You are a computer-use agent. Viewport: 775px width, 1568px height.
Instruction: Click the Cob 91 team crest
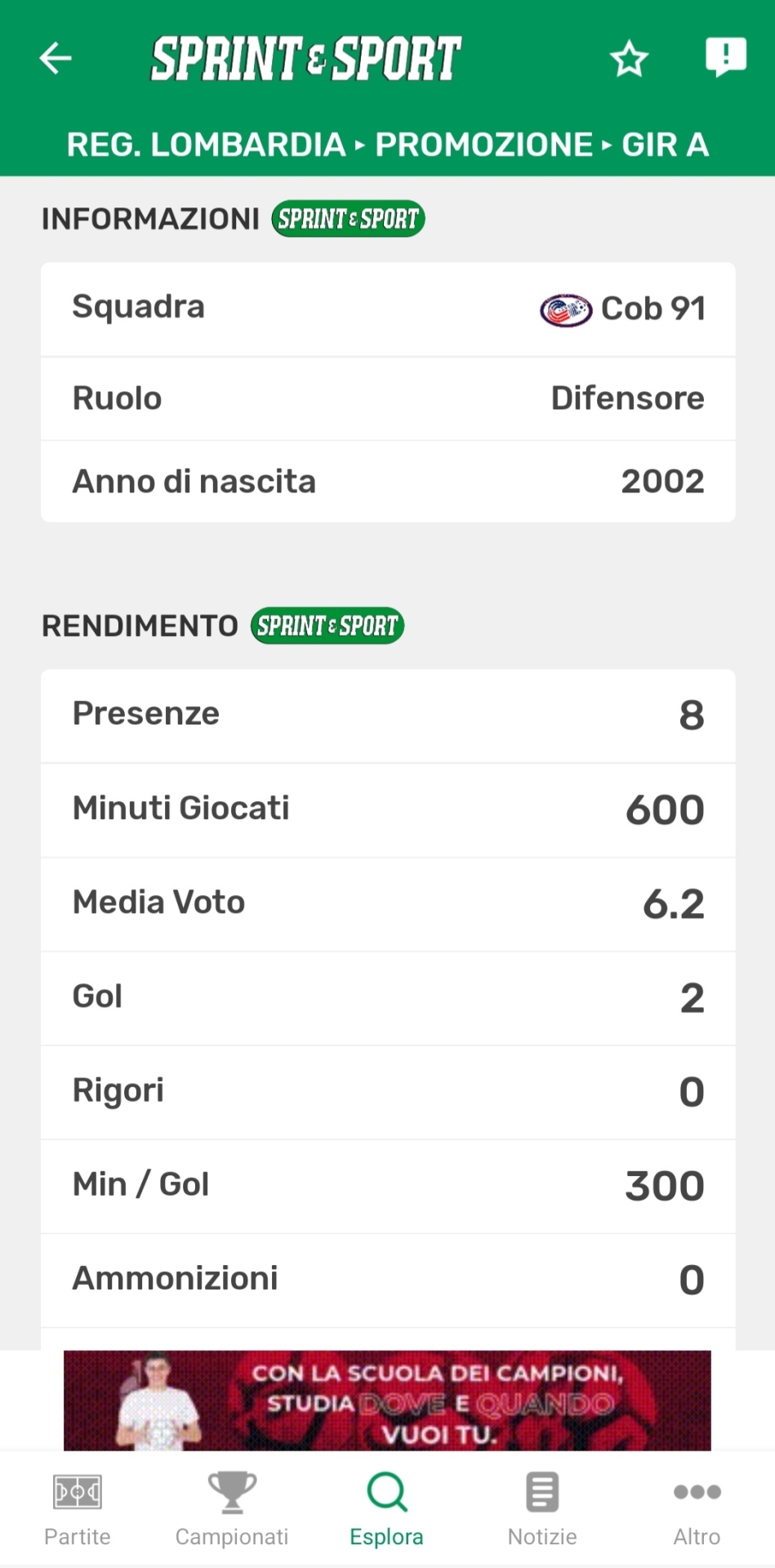[565, 310]
